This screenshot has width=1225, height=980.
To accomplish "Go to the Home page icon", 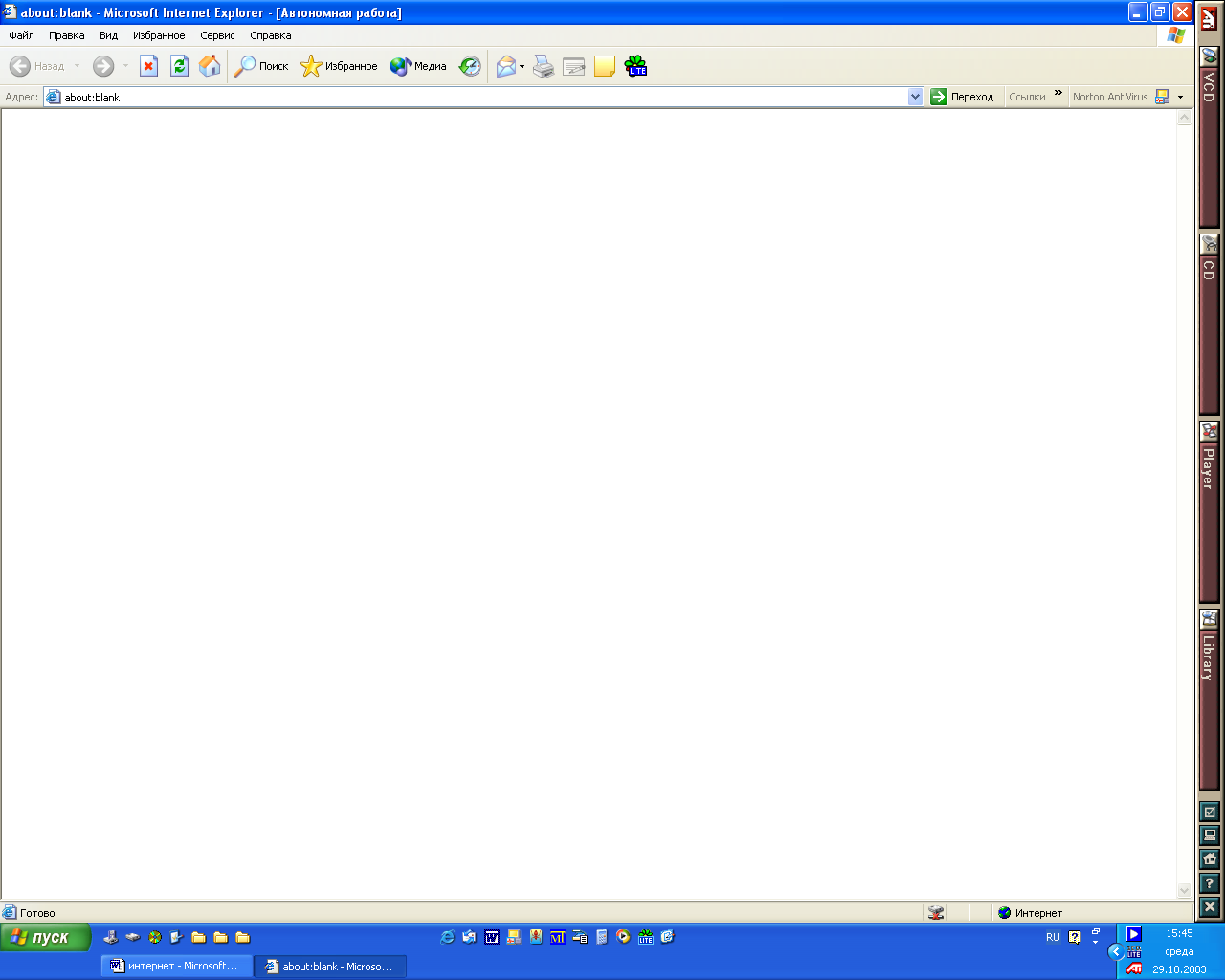I will pyautogui.click(x=210, y=66).
